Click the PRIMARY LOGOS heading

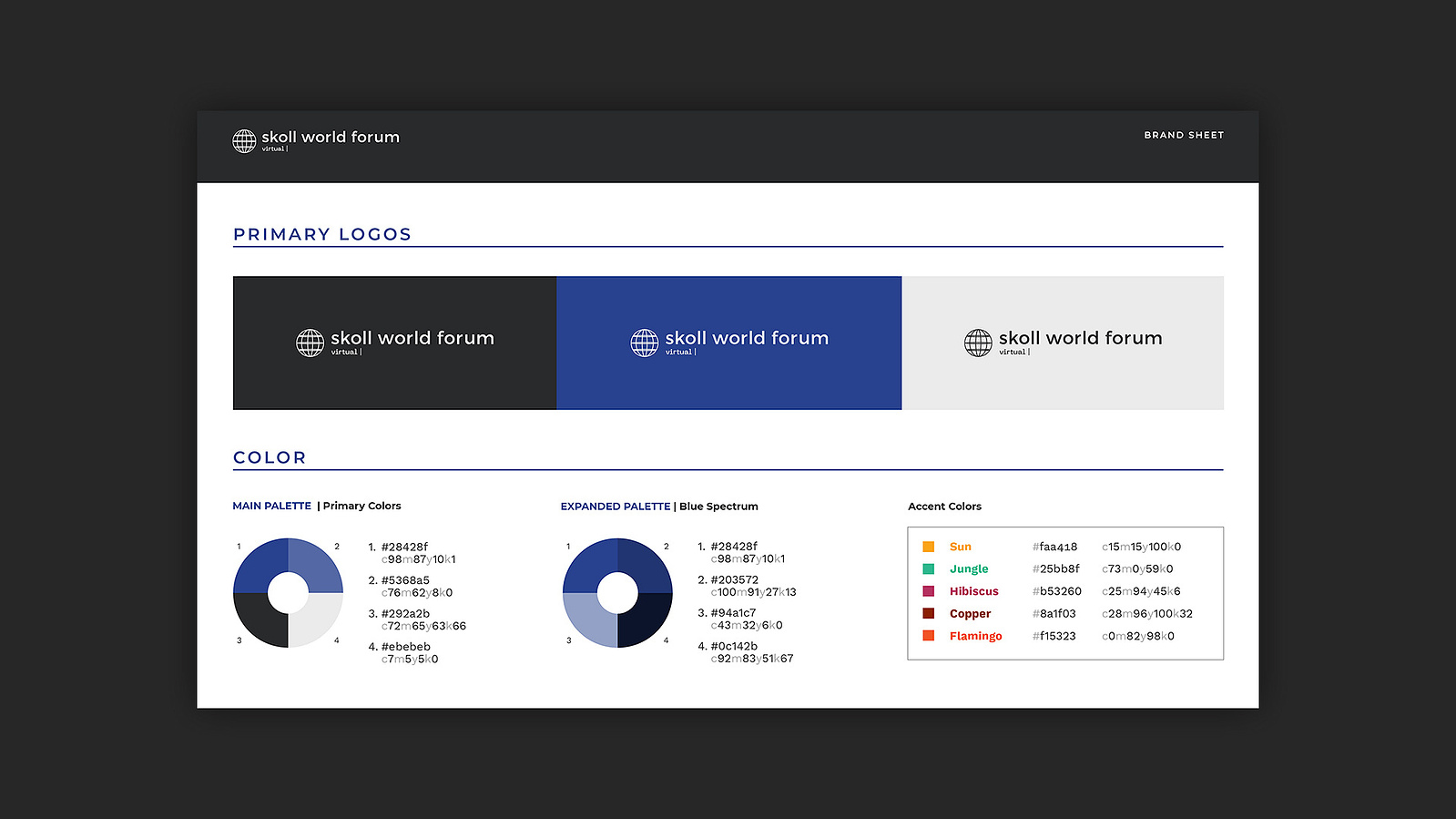[322, 234]
